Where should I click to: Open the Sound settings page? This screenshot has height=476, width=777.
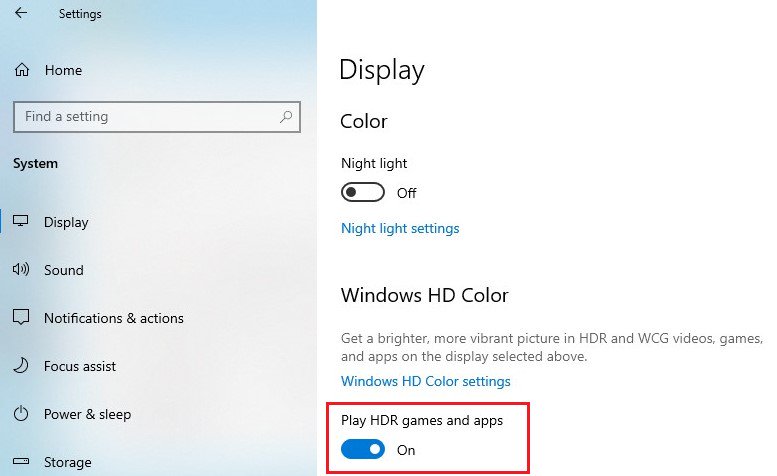point(64,270)
